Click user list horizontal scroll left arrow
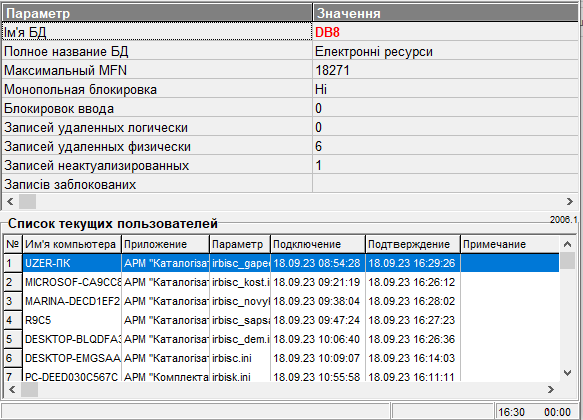Viewport: 583px width, 420px height. coord(12,390)
